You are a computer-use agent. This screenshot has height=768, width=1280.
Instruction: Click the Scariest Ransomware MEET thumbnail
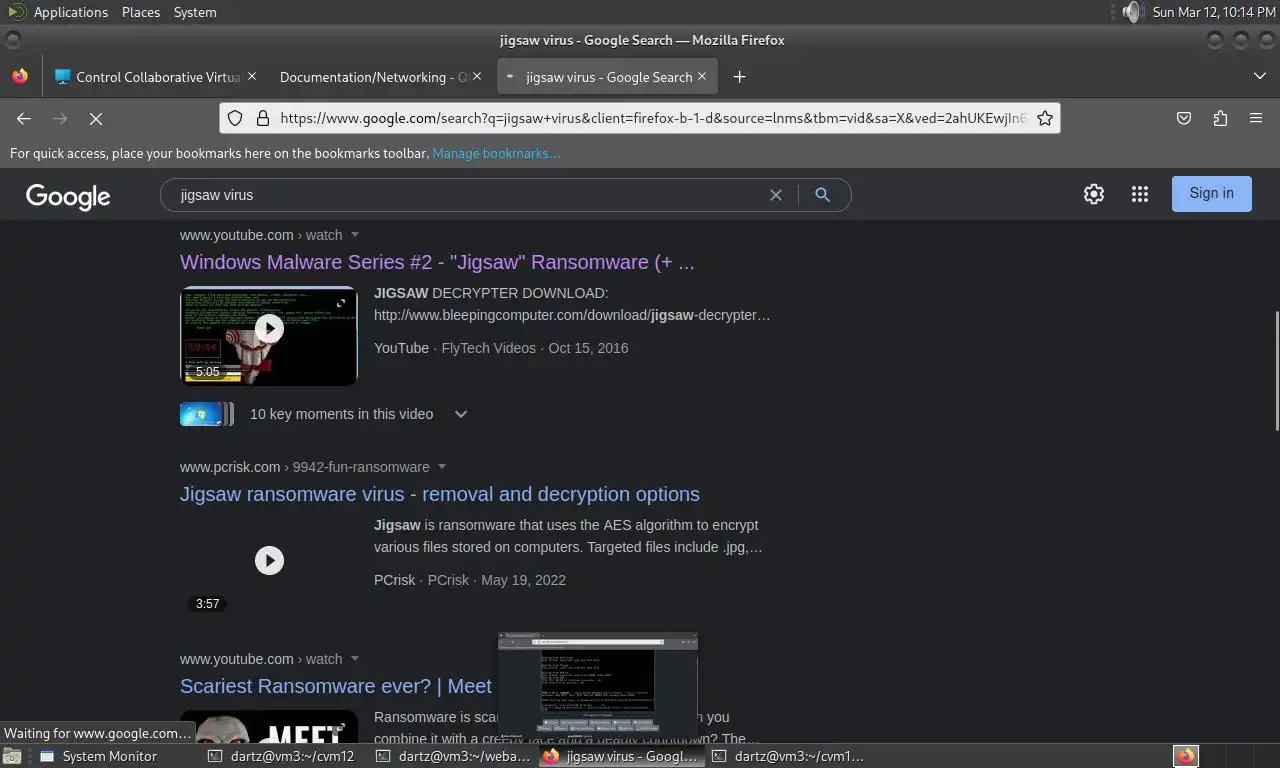(268, 727)
